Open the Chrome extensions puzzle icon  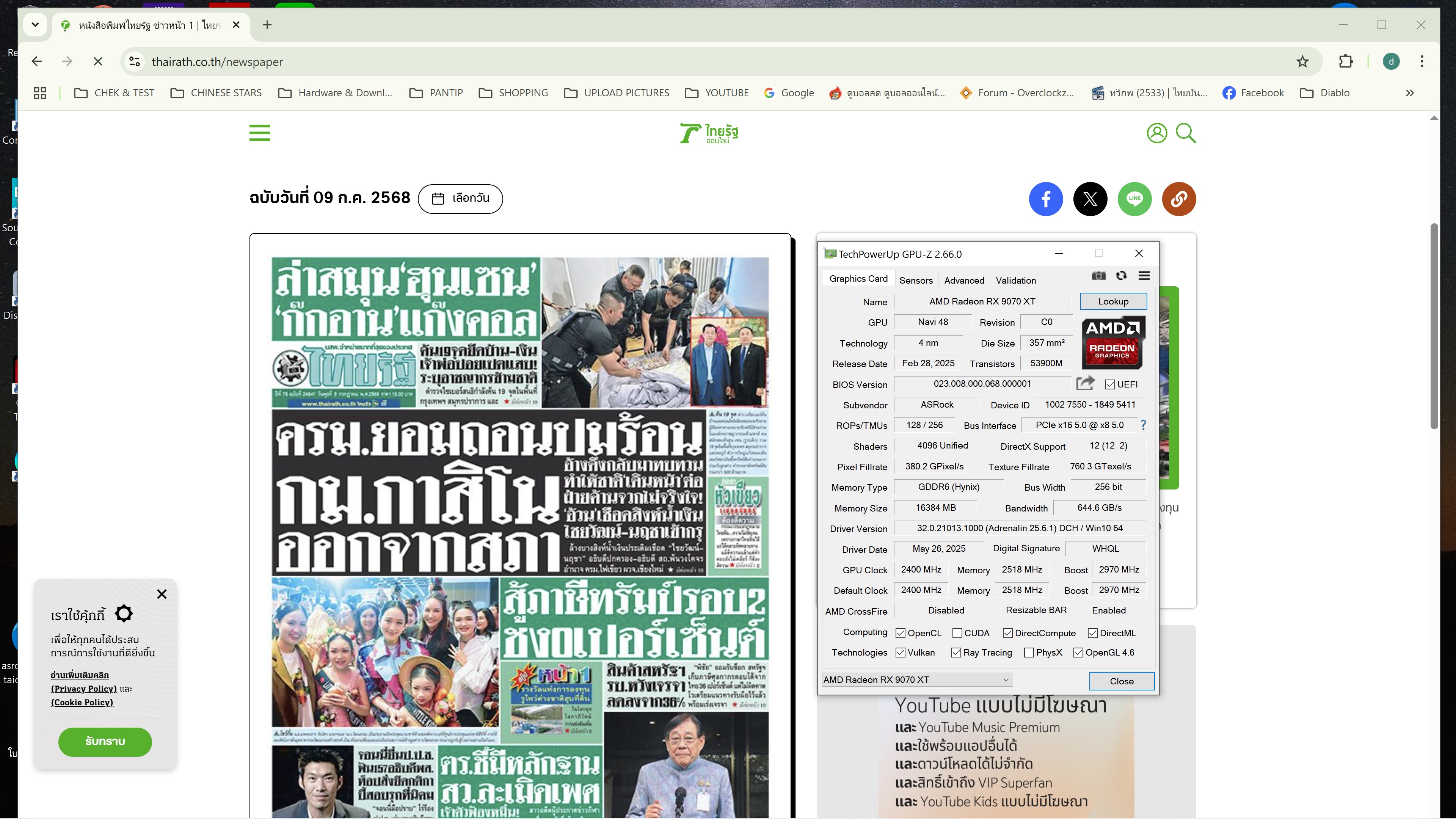1346,61
